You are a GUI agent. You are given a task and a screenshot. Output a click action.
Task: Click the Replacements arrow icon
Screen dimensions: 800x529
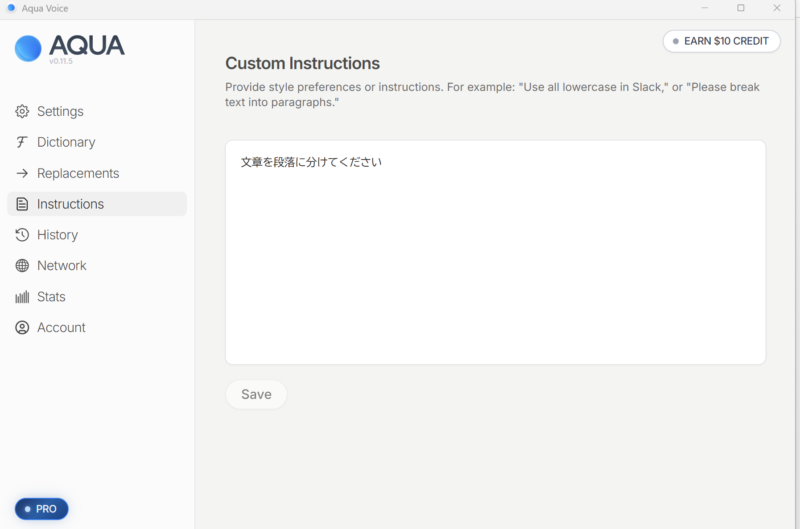[x=22, y=173]
